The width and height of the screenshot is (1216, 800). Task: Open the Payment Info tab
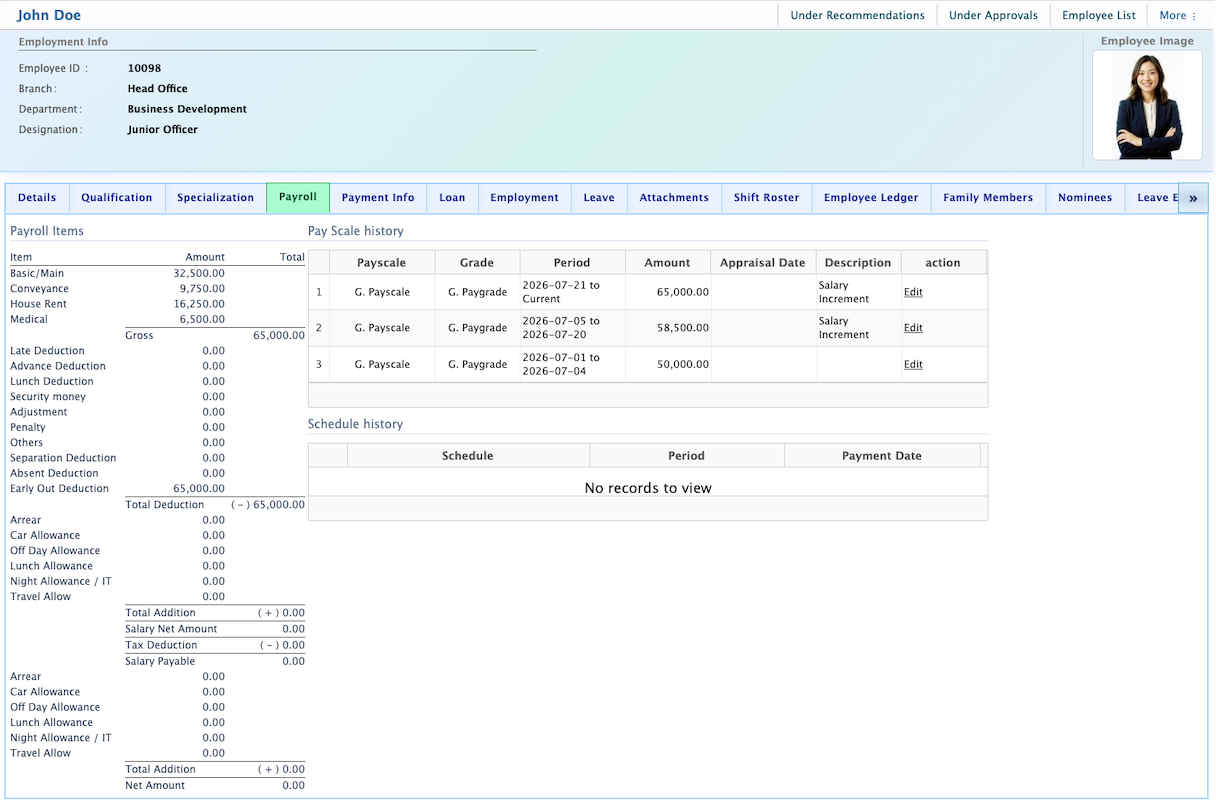[x=378, y=198]
